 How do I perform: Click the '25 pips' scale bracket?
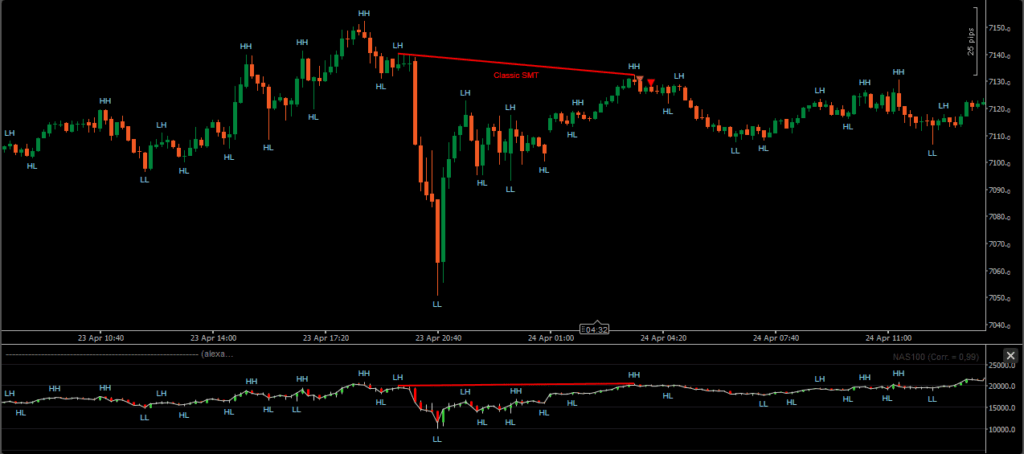click(x=973, y=41)
